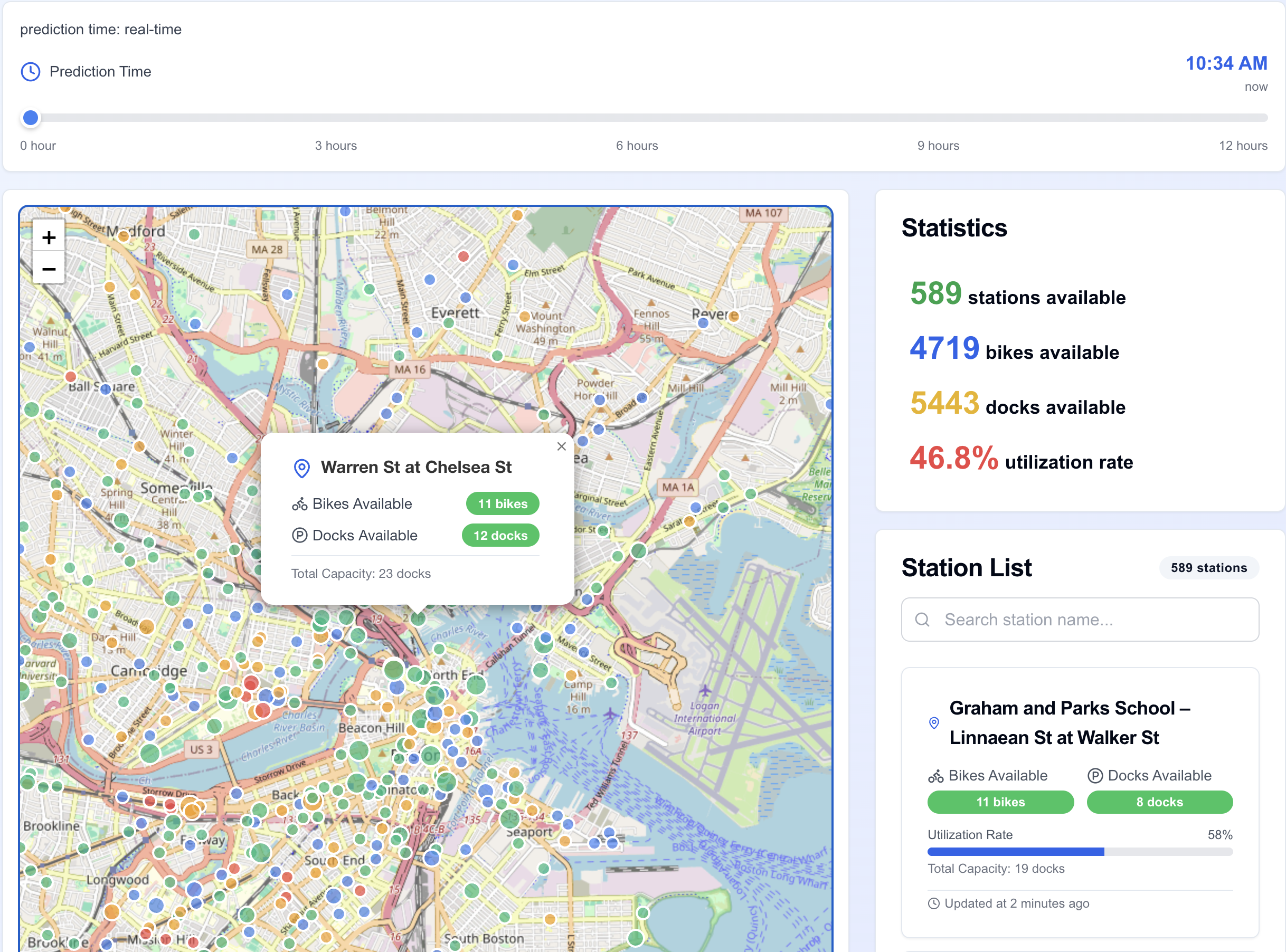Click the utilization rate progress bar

pyautogui.click(x=1079, y=852)
